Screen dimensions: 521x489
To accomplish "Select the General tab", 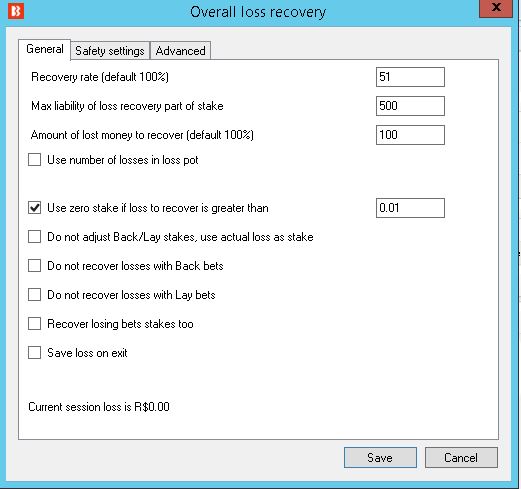I will click(45, 49).
